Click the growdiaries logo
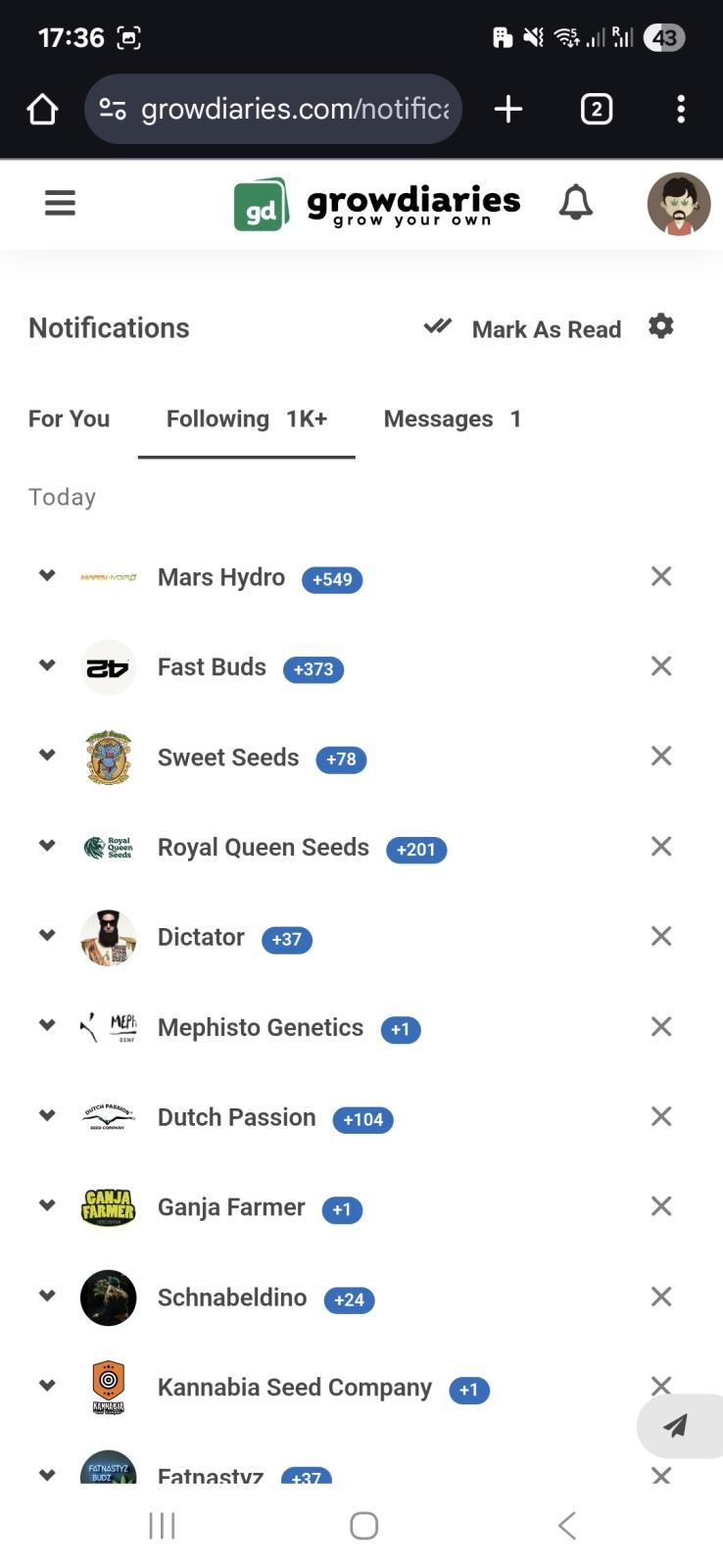The width and height of the screenshot is (723, 1568). (377, 204)
